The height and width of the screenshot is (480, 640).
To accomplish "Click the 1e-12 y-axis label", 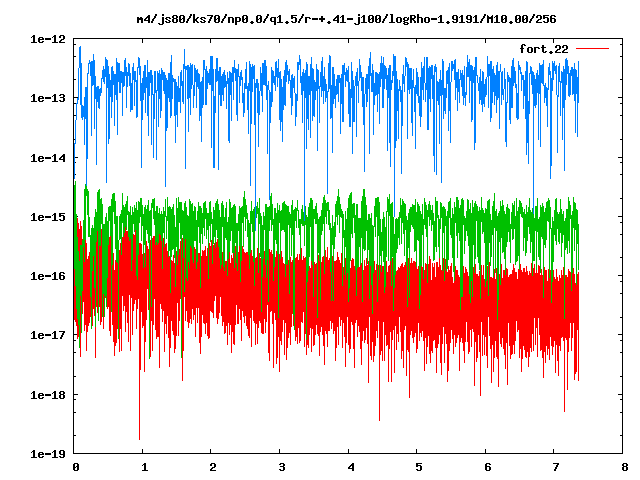I will pos(48,39).
